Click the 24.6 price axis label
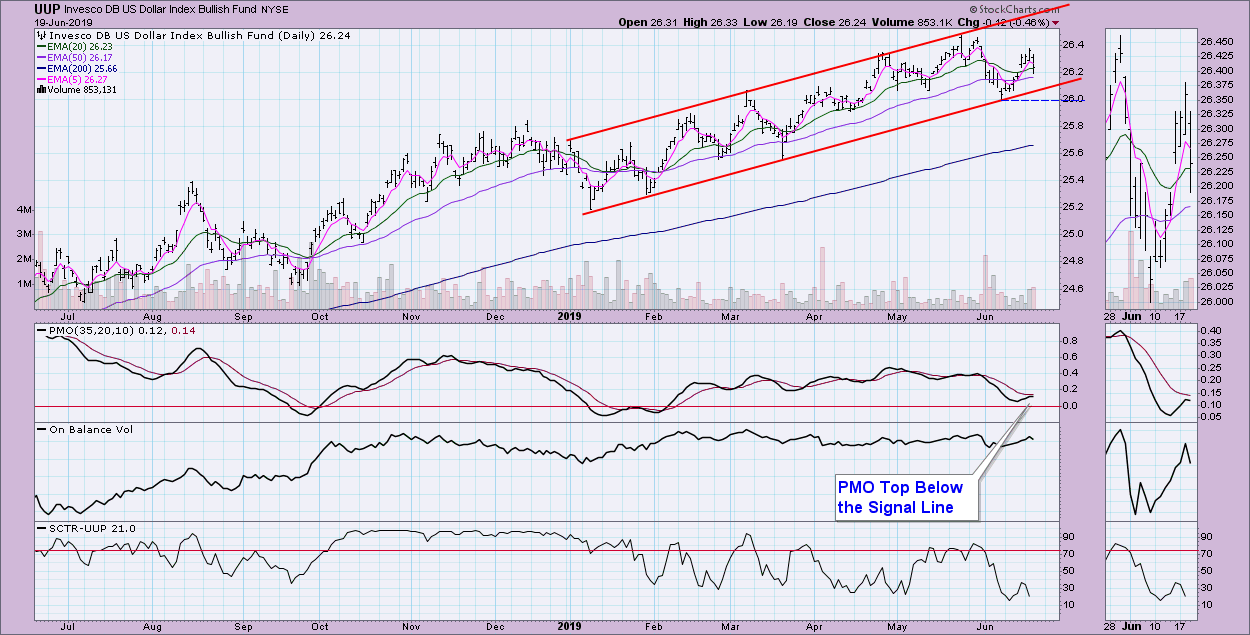 coord(1072,289)
